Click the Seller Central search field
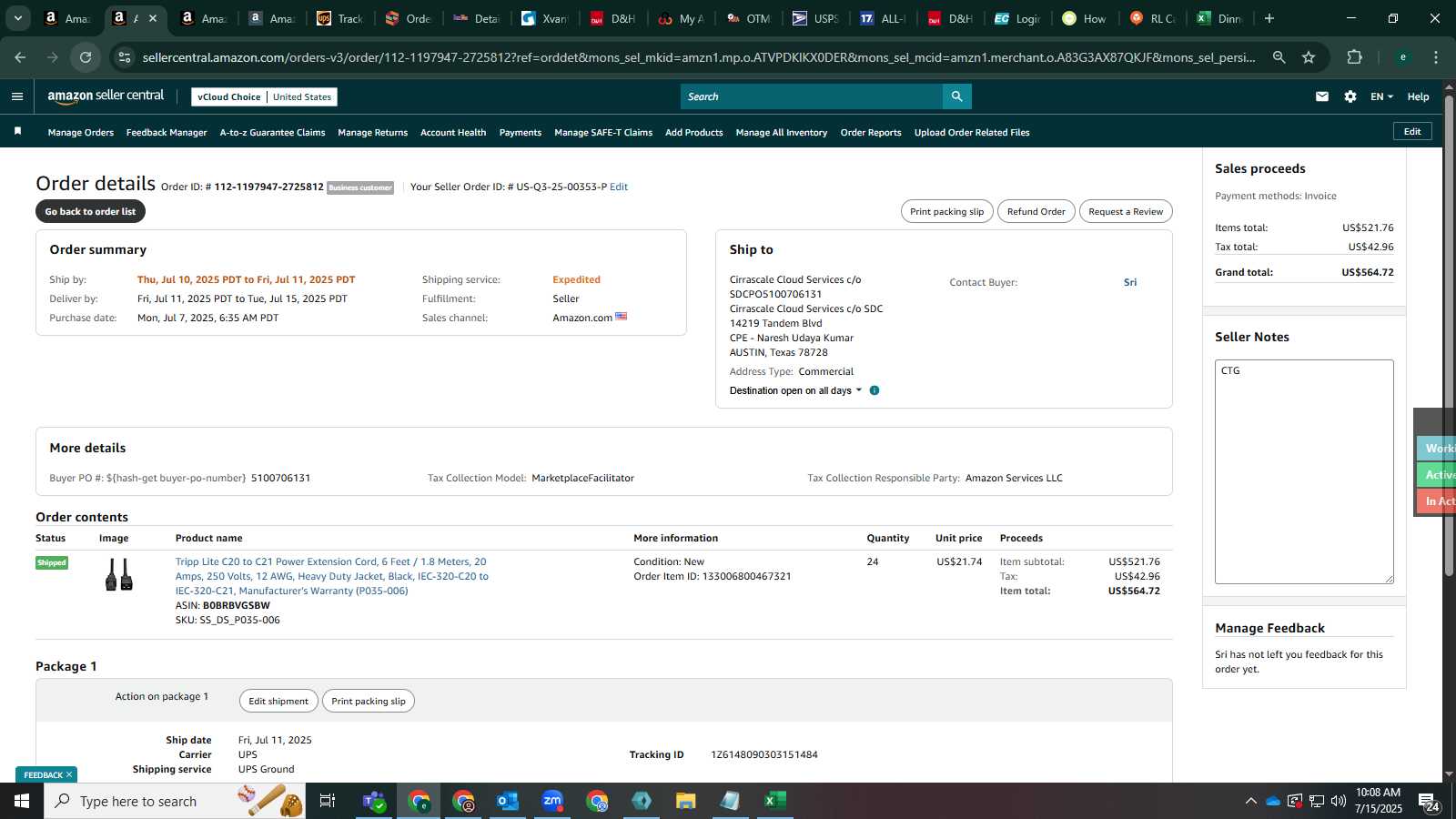The image size is (1456, 819). pyautogui.click(x=812, y=96)
